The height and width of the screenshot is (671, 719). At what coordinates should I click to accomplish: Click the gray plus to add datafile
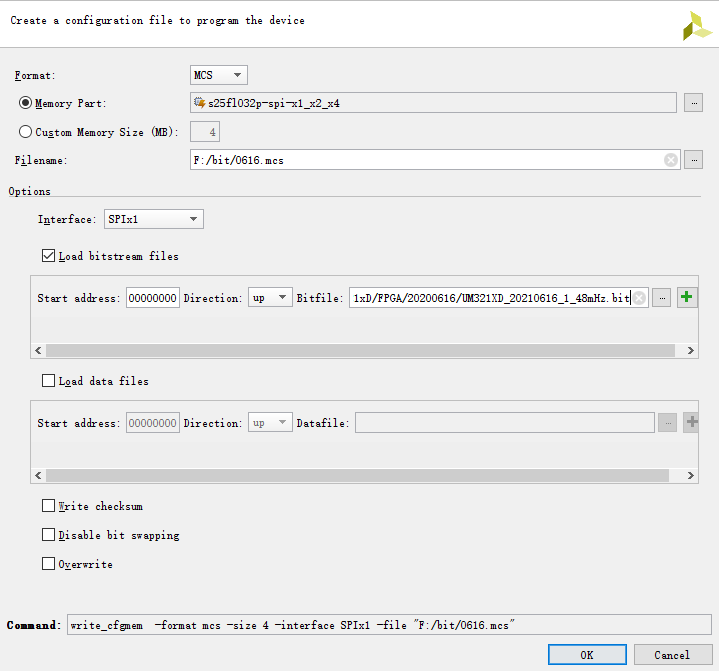(691, 422)
